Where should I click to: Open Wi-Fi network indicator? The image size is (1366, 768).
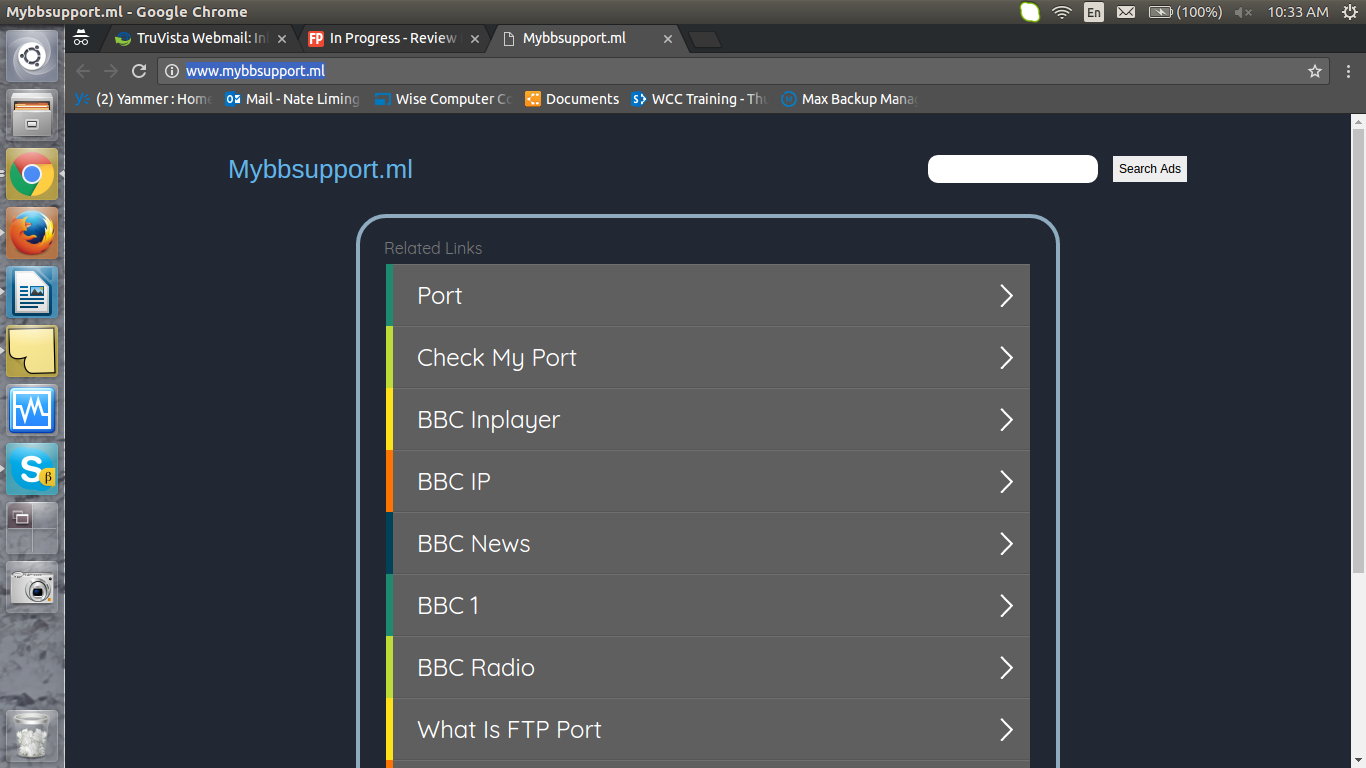point(1061,12)
